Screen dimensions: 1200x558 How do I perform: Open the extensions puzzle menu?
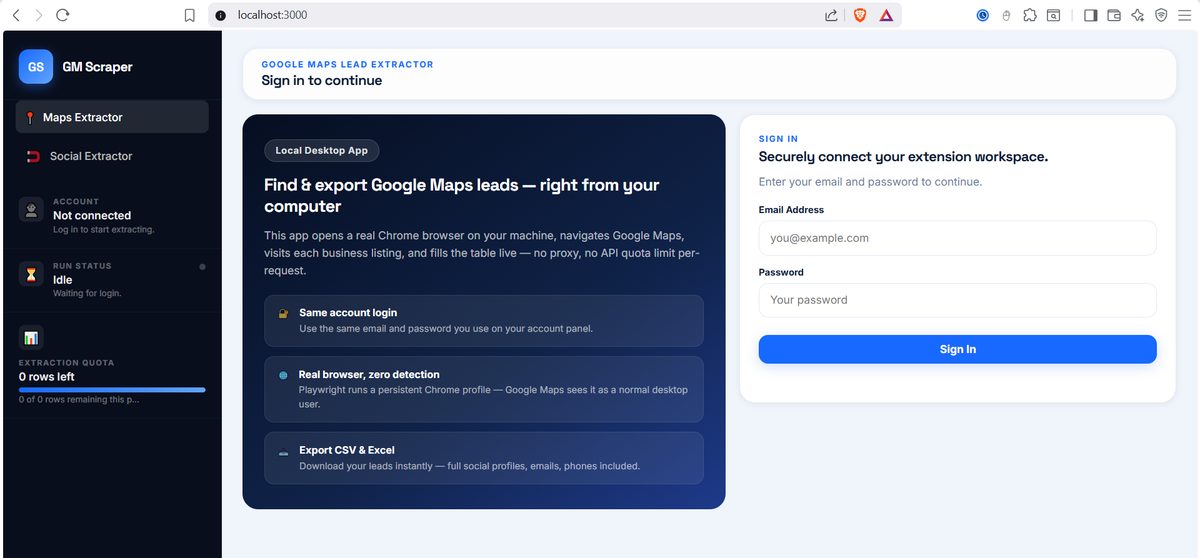pos(1030,15)
